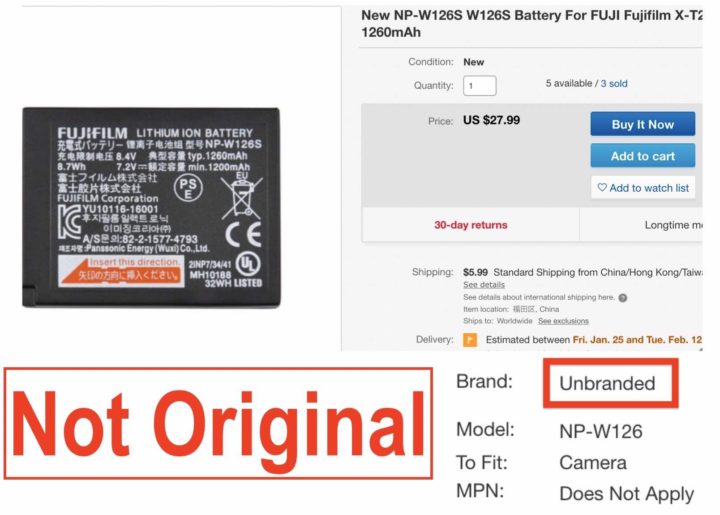Click the orange delivery flag icon
The width and height of the screenshot is (720, 515).
470,340
